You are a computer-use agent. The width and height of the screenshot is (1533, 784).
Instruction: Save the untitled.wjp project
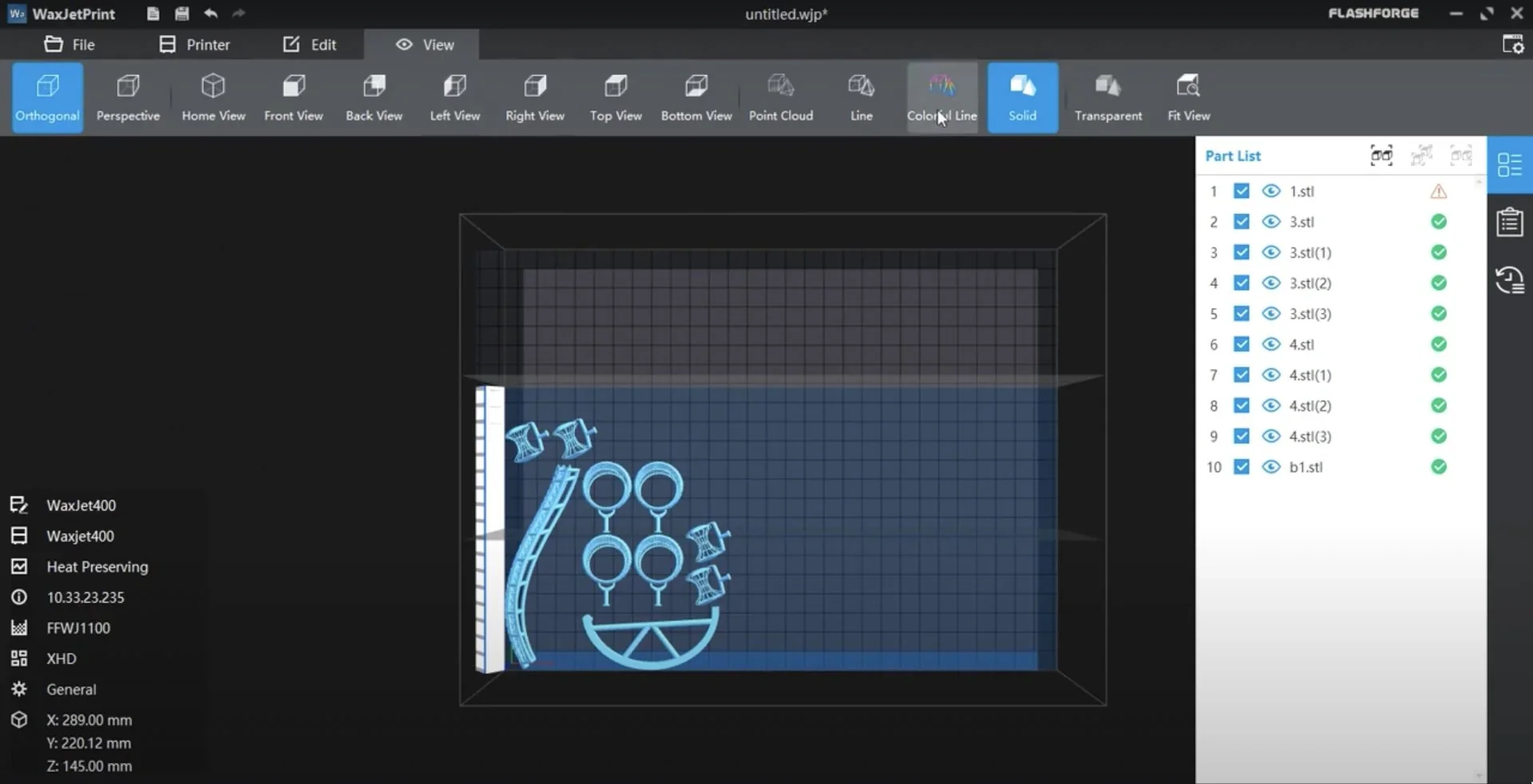[x=182, y=14]
